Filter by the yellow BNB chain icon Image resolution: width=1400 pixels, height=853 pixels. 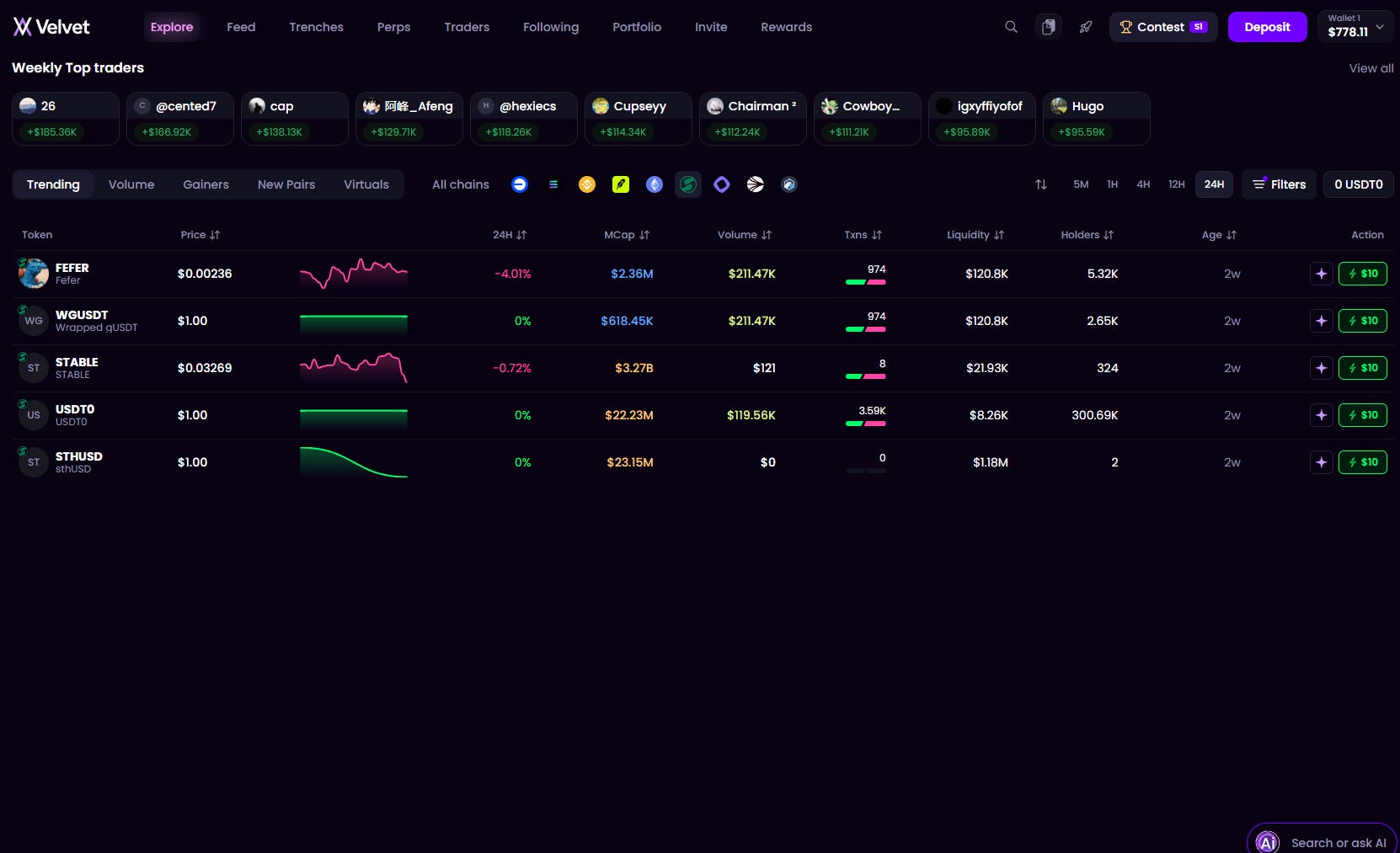coord(587,184)
